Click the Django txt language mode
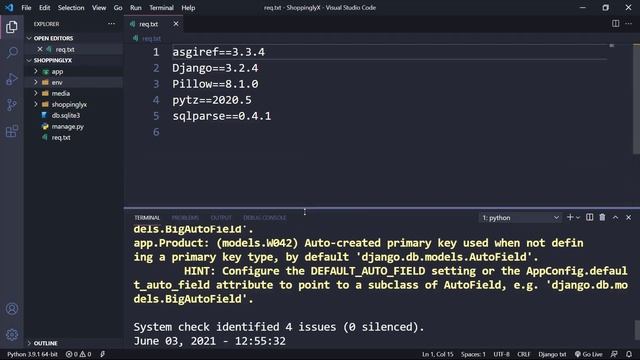The width and height of the screenshot is (640, 360). tap(552, 354)
